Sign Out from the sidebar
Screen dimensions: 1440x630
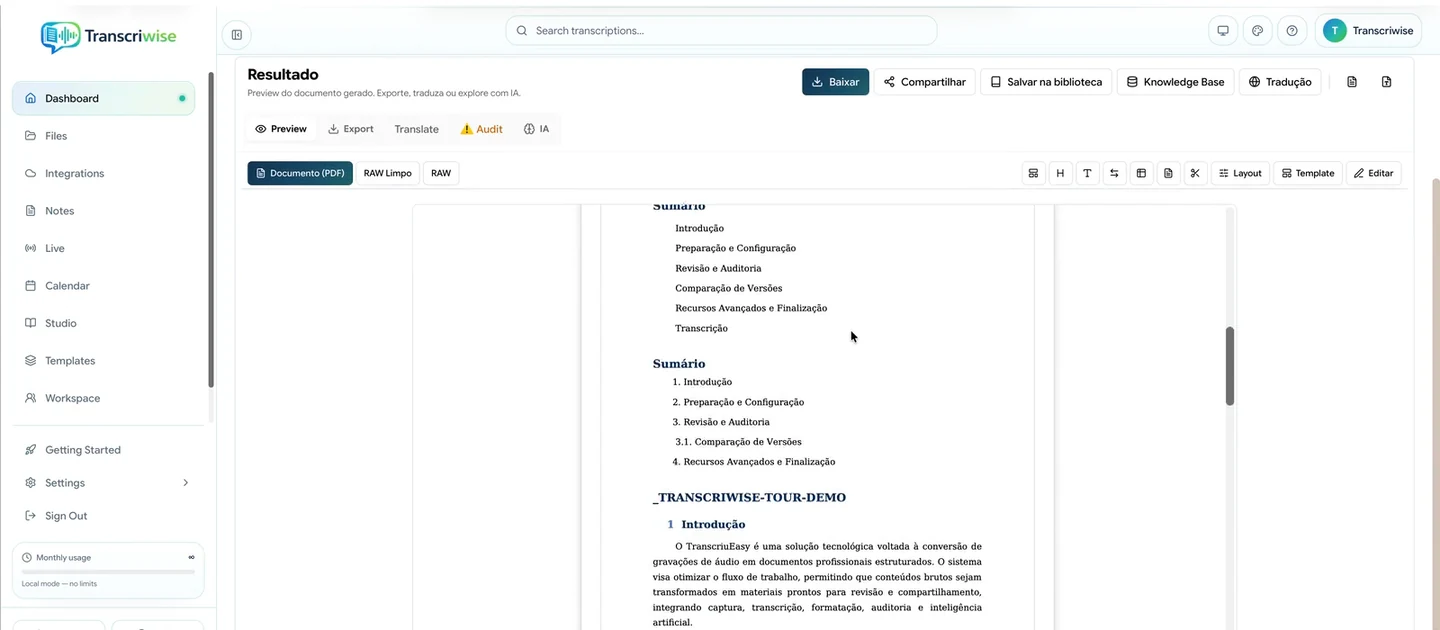[103, 516]
